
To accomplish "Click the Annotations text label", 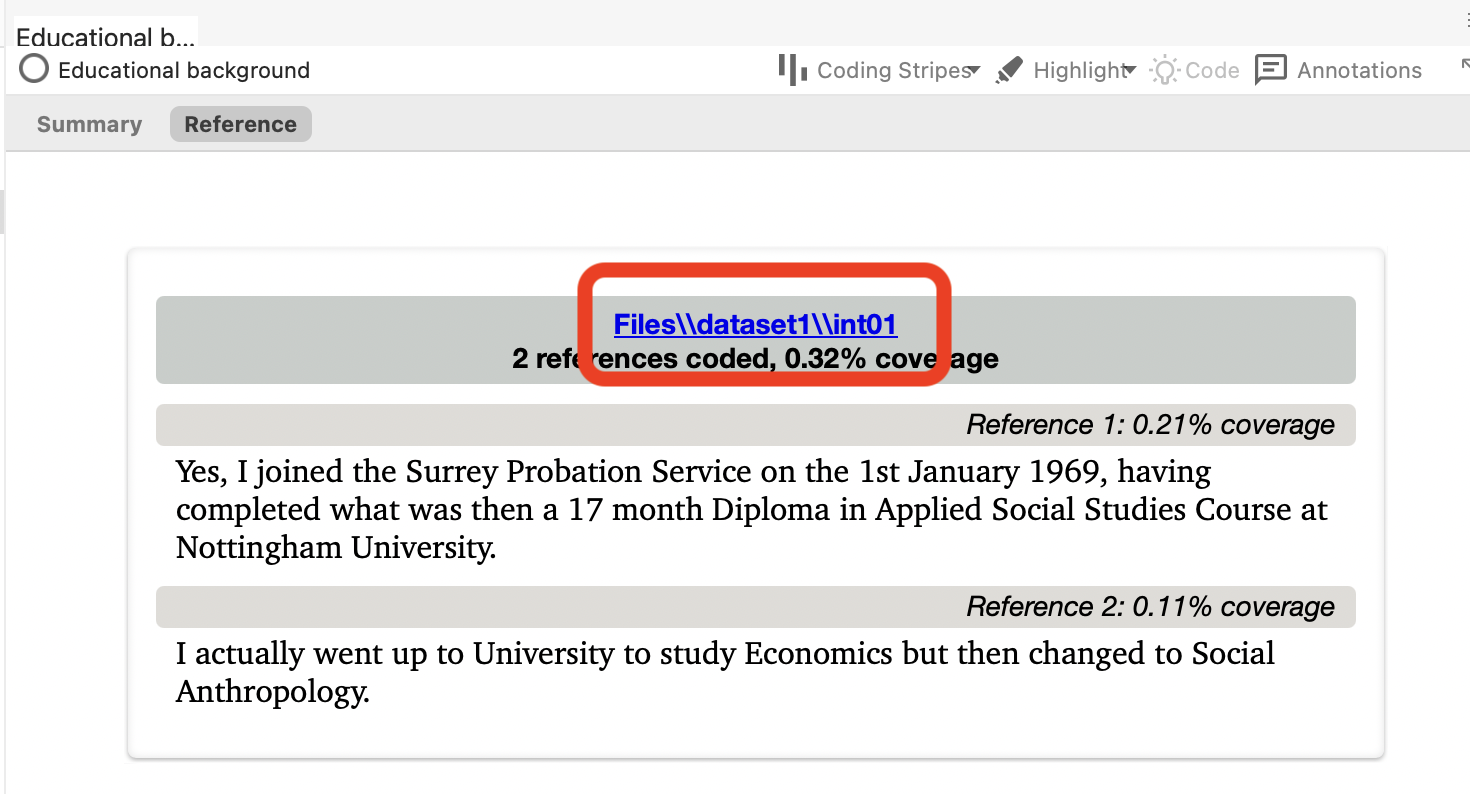I will (x=1359, y=70).
